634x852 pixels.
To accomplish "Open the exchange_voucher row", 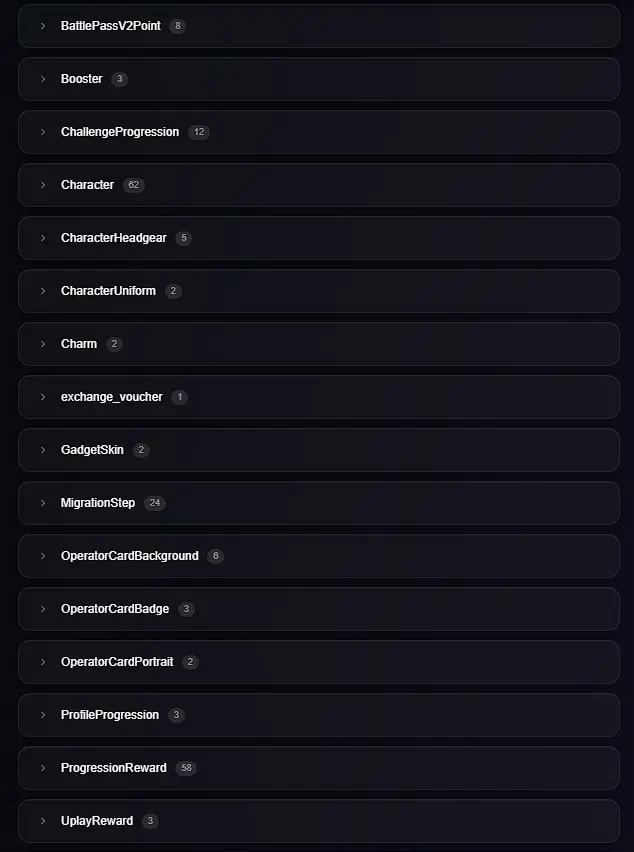I will point(319,397).
